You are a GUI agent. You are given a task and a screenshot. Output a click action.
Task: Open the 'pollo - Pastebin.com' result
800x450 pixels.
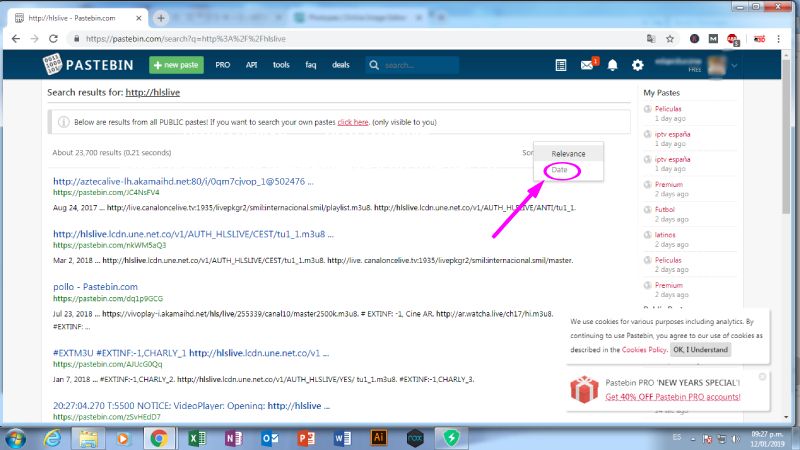pos(95,287)
